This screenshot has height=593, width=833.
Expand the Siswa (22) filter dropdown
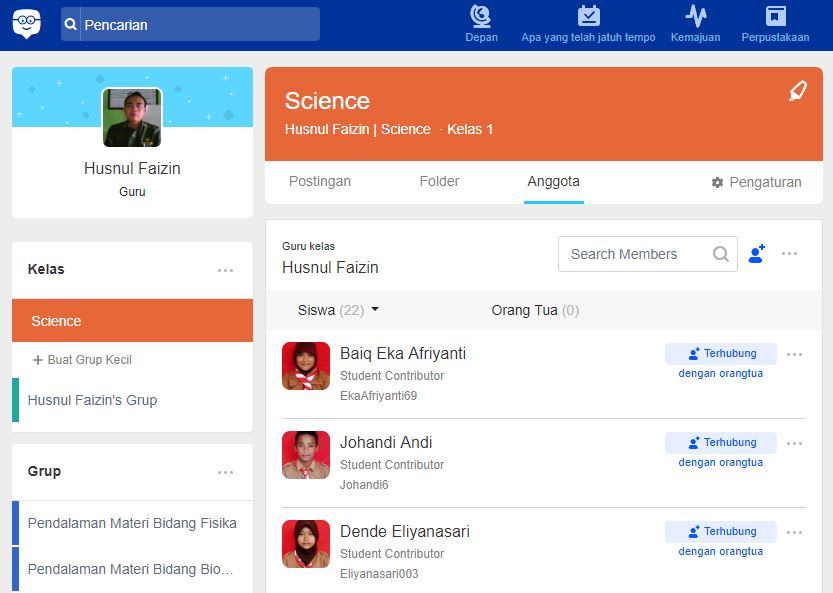373,310
